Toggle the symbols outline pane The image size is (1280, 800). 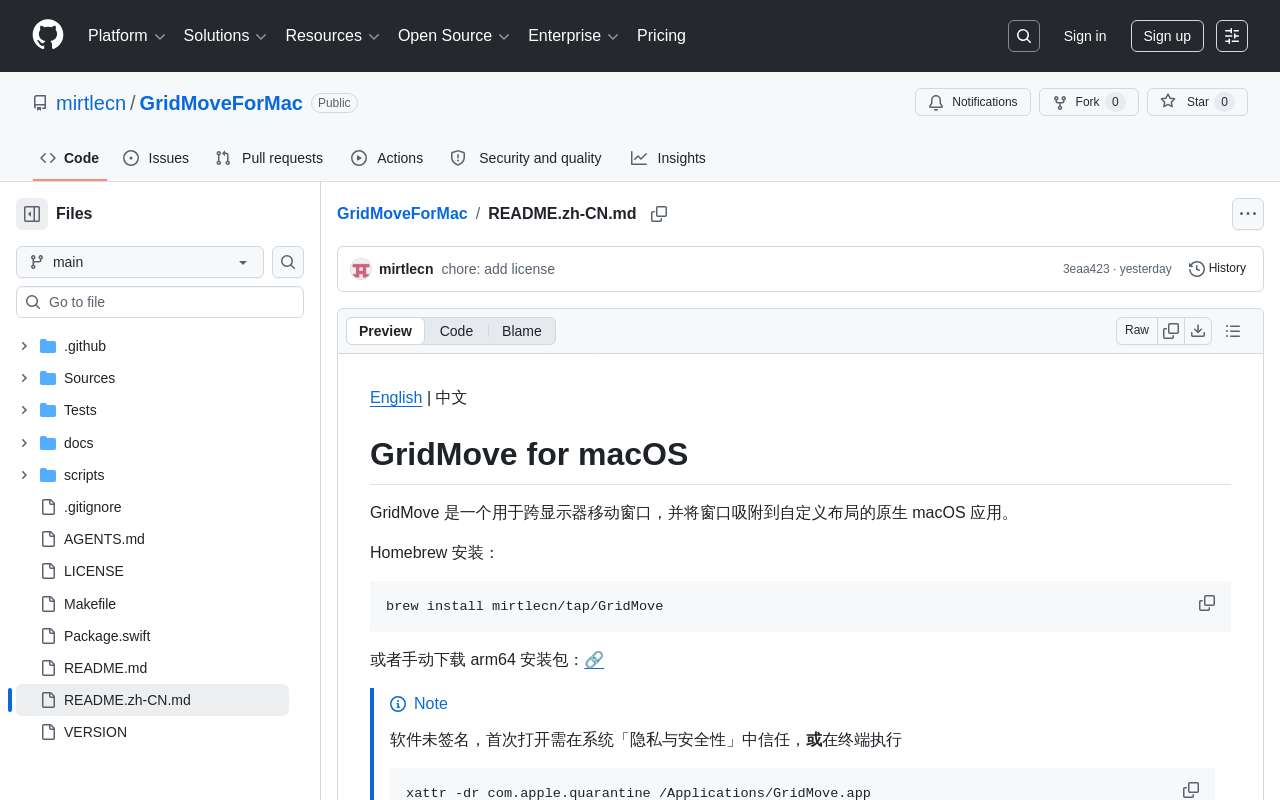click(1233, 330)
